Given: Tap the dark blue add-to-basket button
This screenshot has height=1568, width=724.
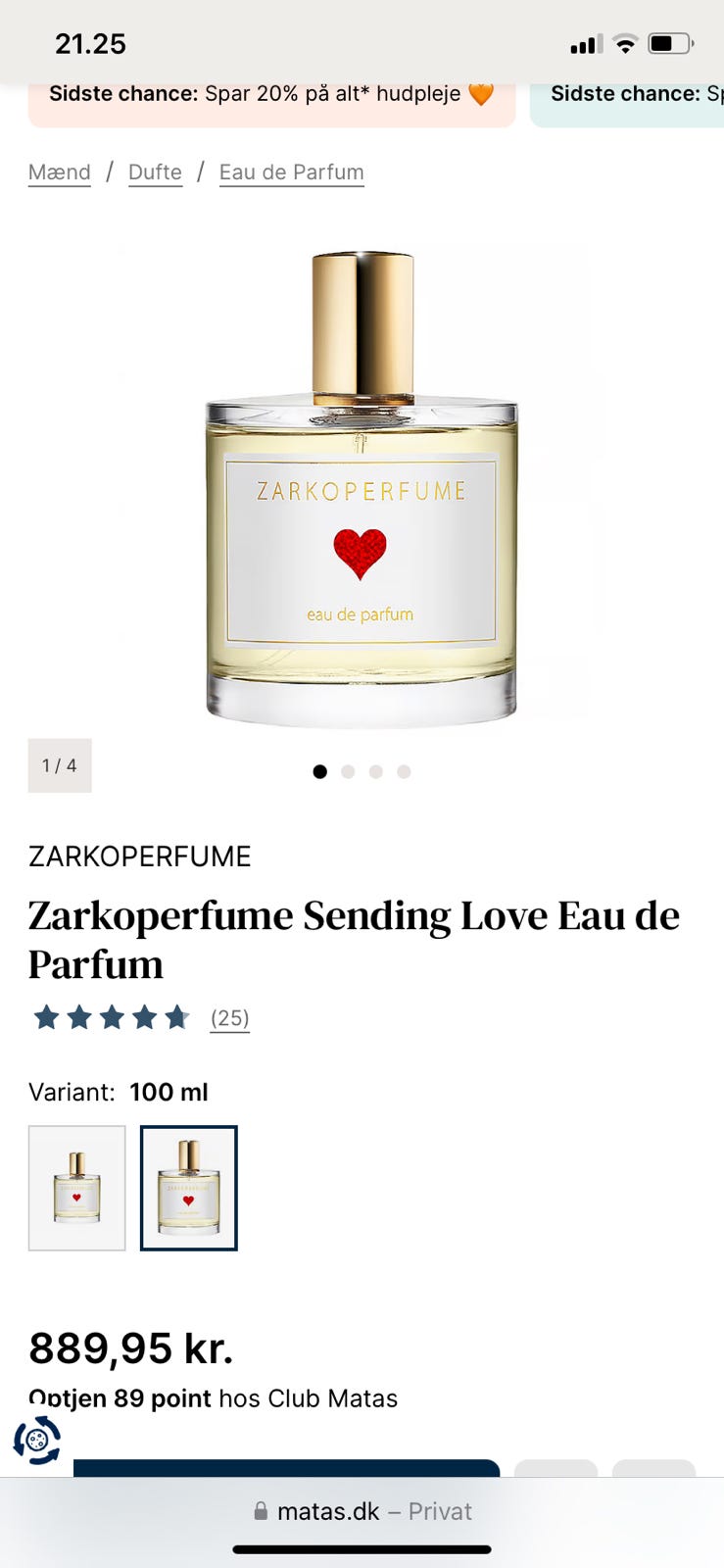Looking at the screenshot, I should tap(287, 1468).
